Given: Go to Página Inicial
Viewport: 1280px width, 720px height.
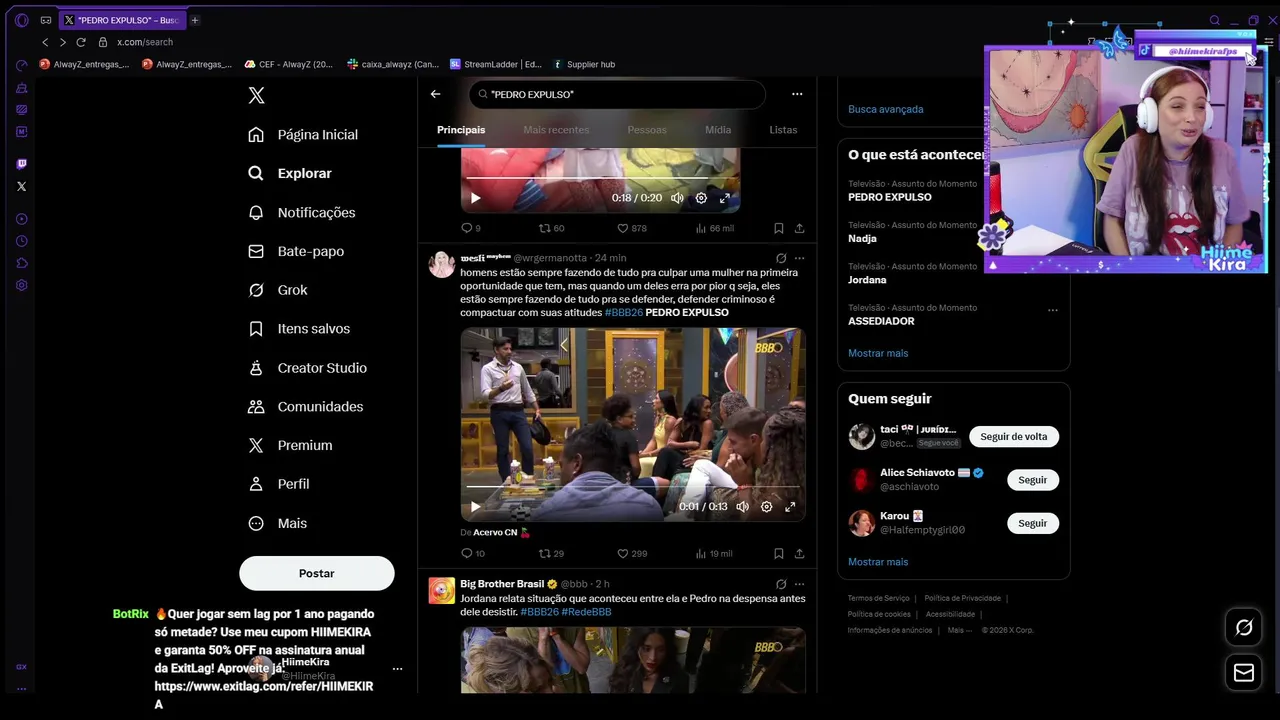Looking at the screenshot, I should 303,134.
